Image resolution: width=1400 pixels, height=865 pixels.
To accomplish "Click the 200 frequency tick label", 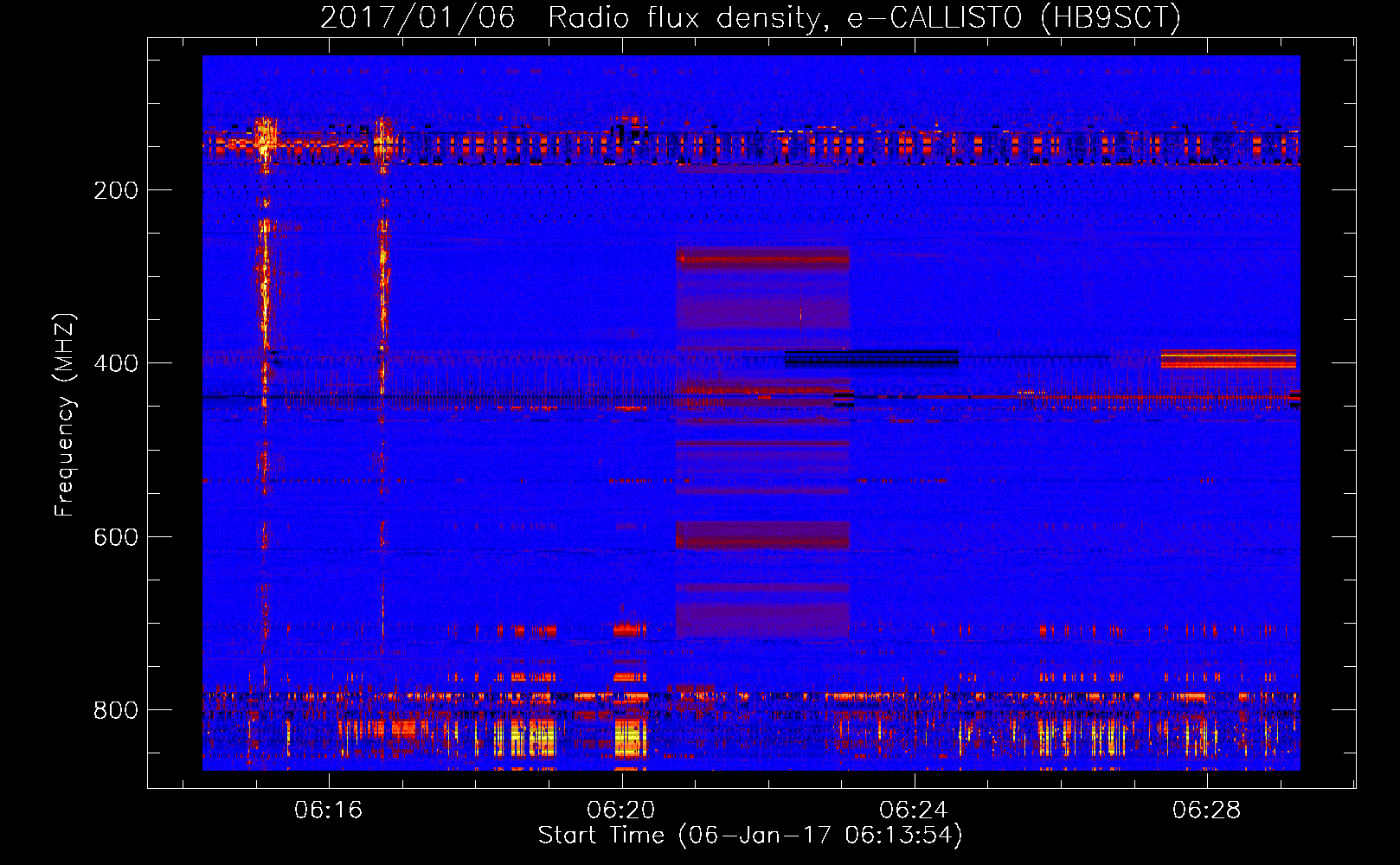I will click(116, 190).
